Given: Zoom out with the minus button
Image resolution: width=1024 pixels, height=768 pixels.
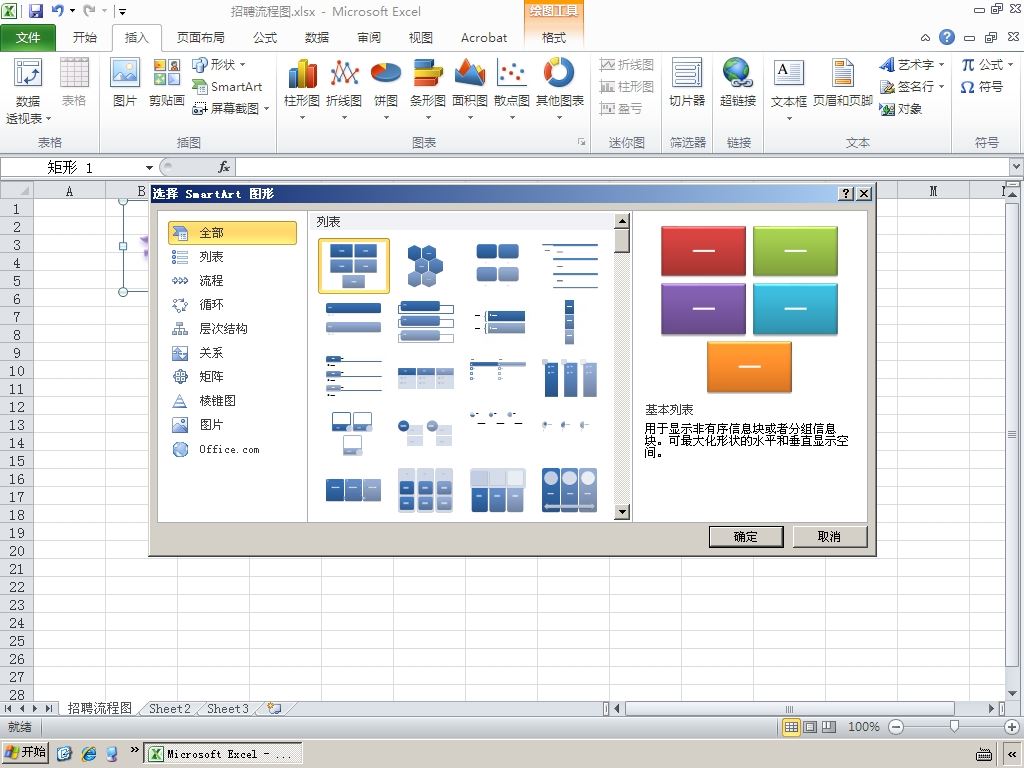Looking at the screenshot, I should tap(896, 727).
